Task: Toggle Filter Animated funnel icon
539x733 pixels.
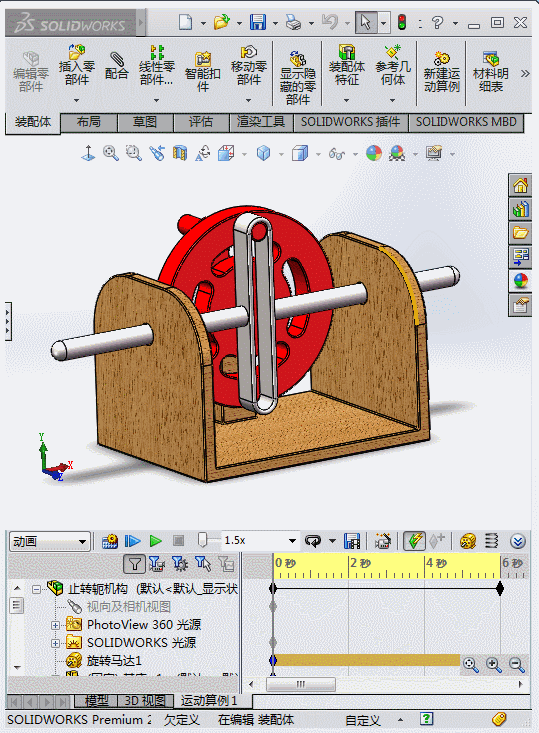Action: 157,564
